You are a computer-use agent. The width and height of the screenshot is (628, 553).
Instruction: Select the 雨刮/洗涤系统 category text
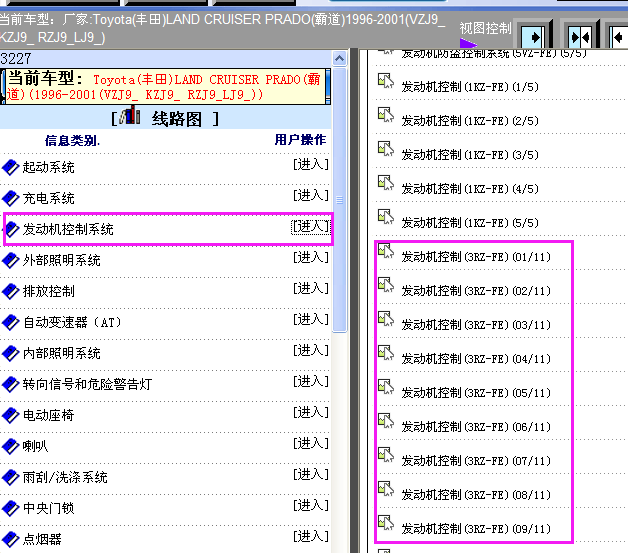pos(65,477)
